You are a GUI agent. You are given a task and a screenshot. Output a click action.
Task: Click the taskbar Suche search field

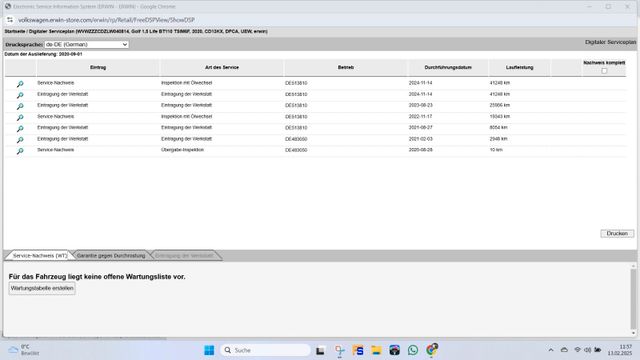(x=265, y=350)
